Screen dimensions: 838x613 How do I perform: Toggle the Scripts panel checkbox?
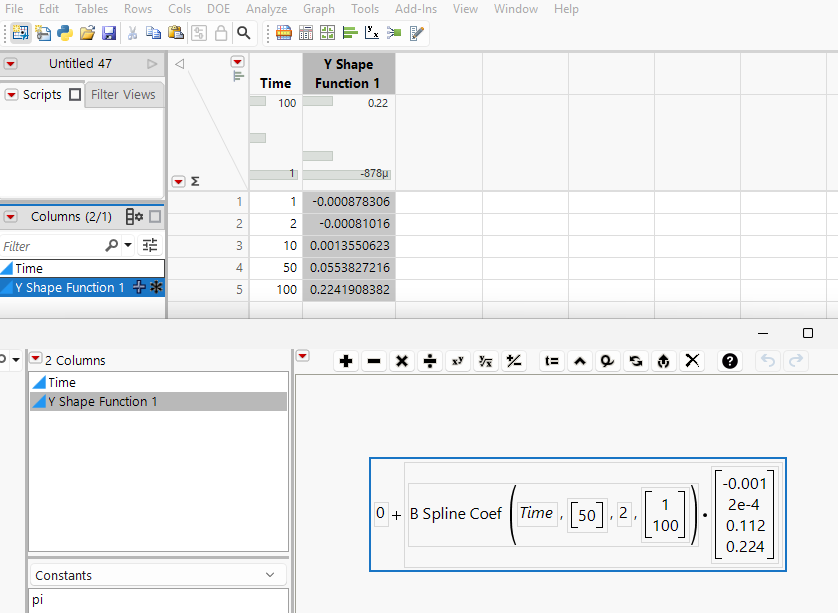[x=75, y=95]
